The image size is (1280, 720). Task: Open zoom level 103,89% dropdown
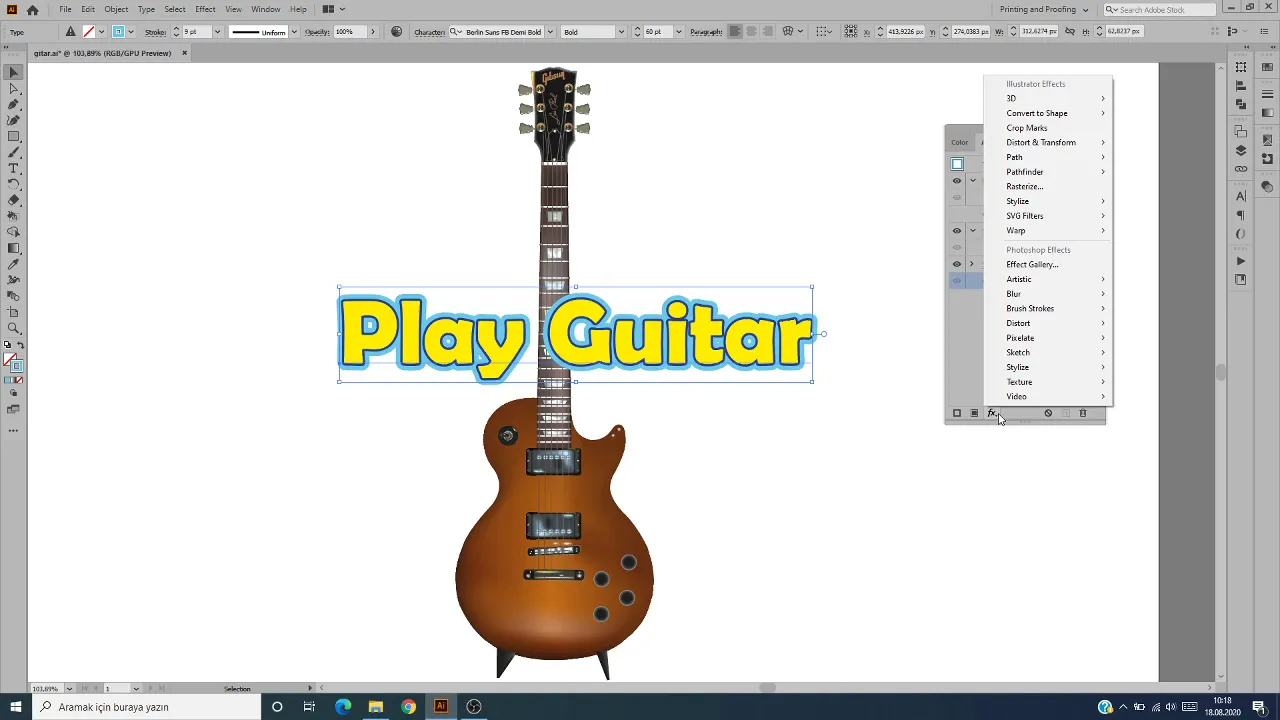click(69, 689)
